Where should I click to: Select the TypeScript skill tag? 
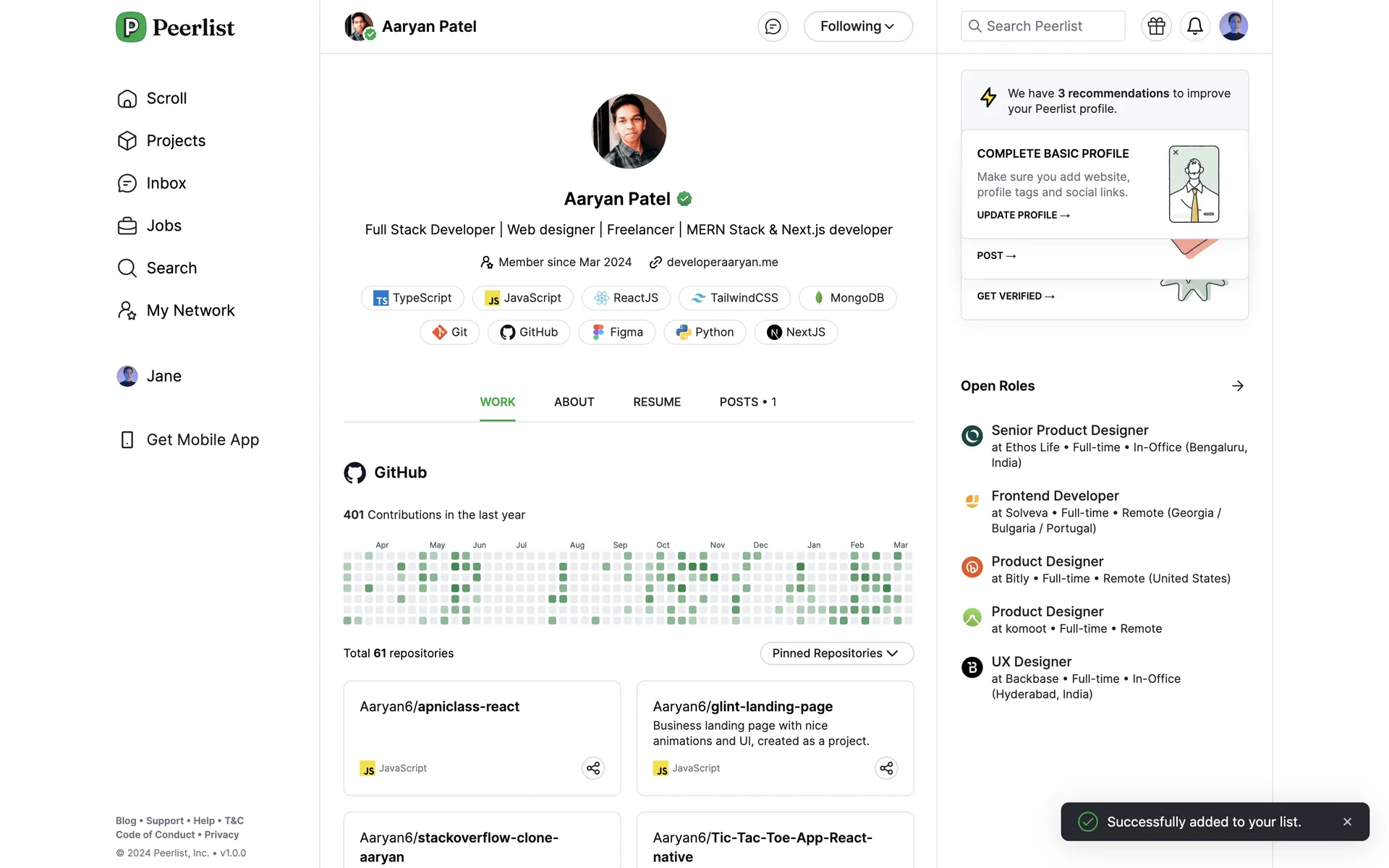coord(412,298)
